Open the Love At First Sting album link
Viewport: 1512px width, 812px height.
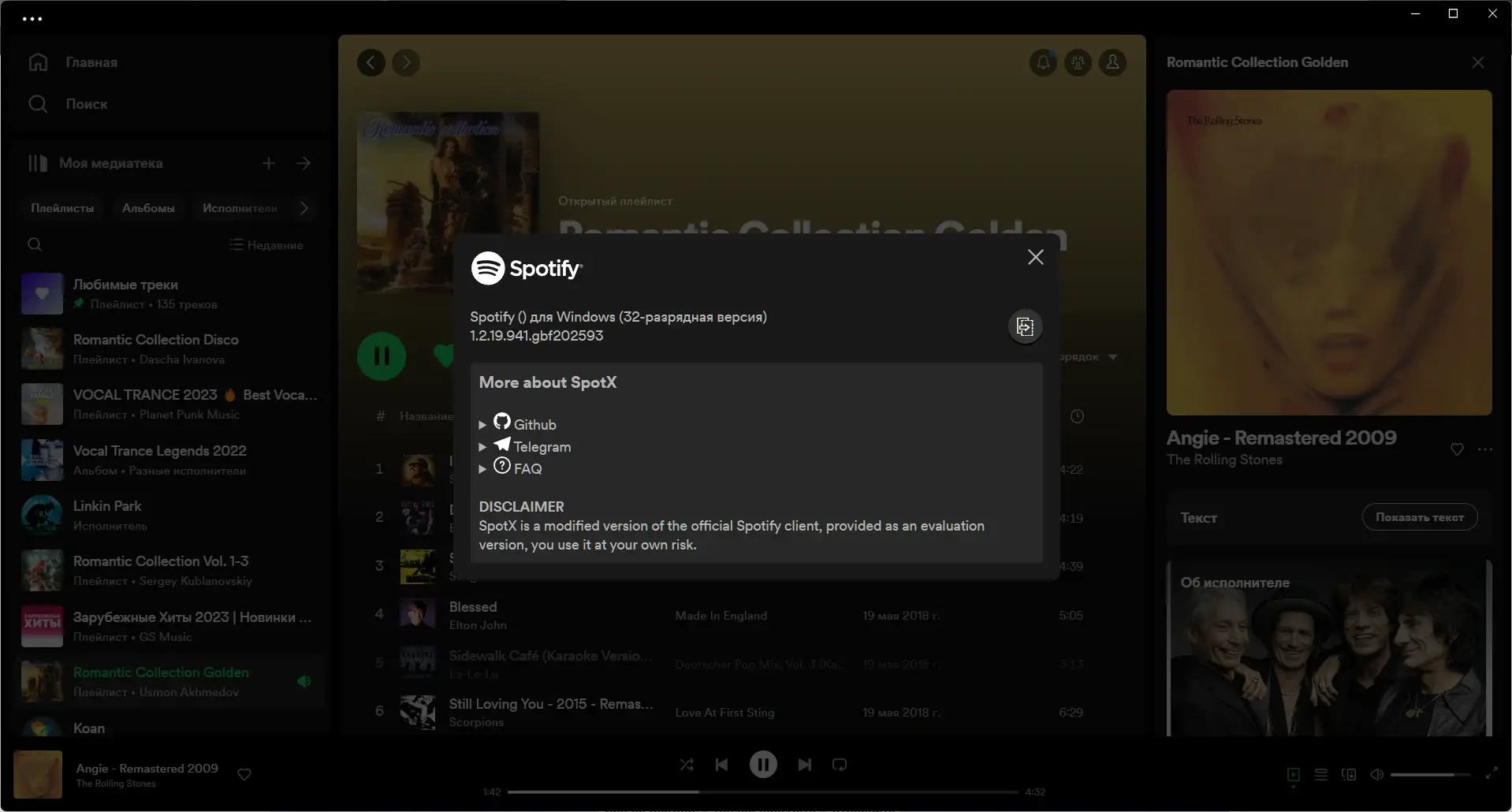724,713
